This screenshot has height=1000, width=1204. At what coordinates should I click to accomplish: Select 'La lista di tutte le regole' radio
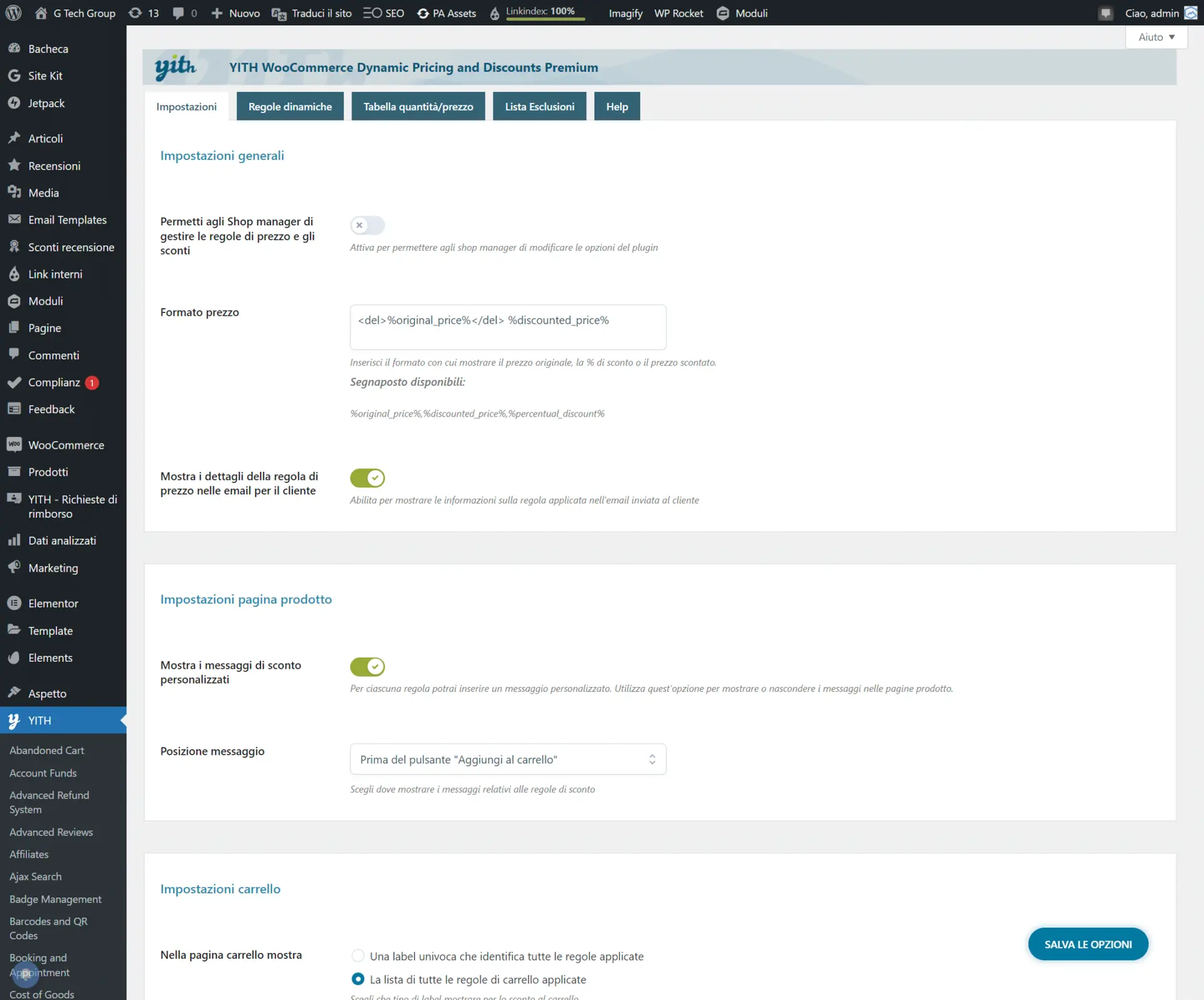357,979
